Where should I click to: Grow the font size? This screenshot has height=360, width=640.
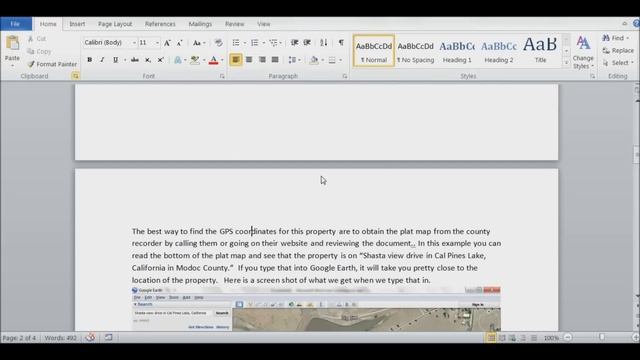tap(167, 42)
